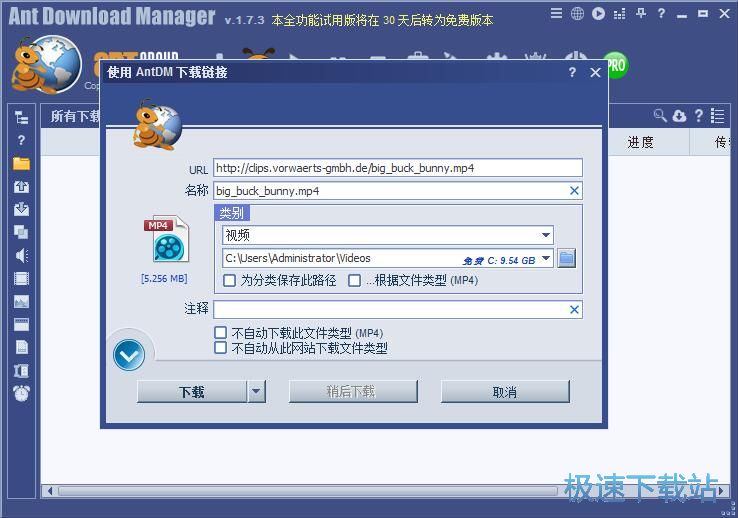Click the list view icon in list header

(717, 115)
